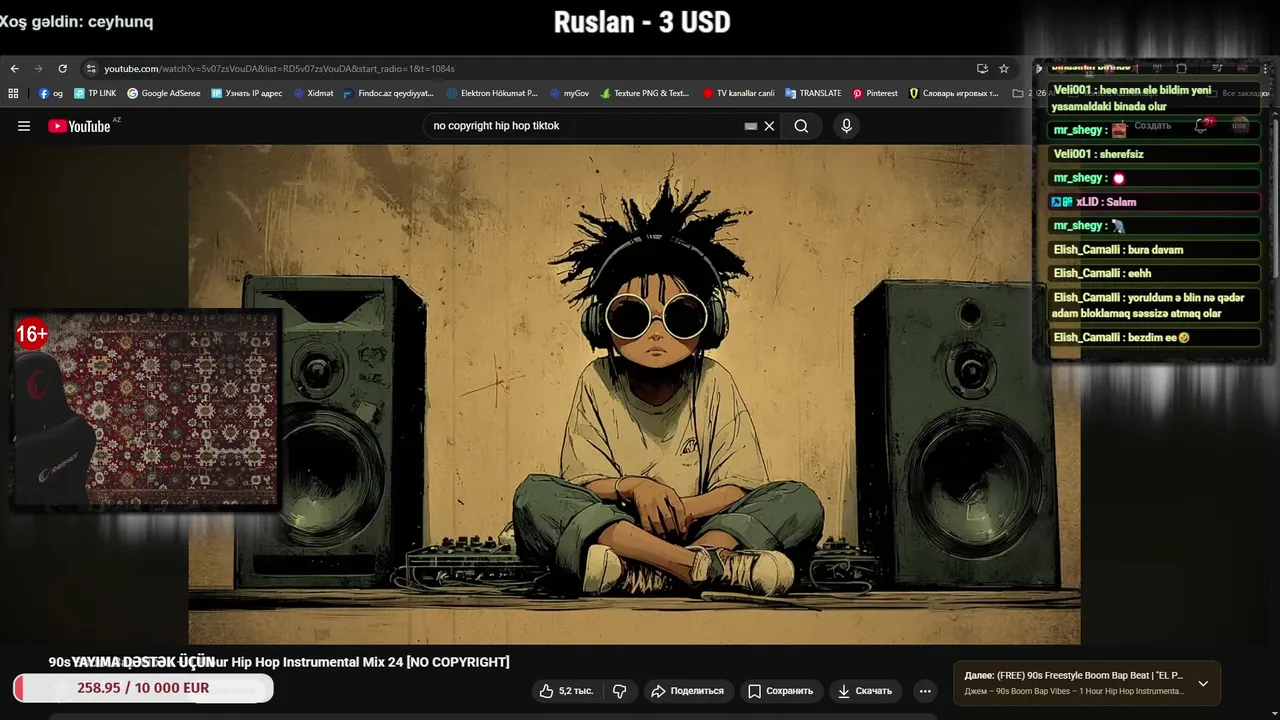
Task: Go back to the previous browser page
Action: [14, 69]
